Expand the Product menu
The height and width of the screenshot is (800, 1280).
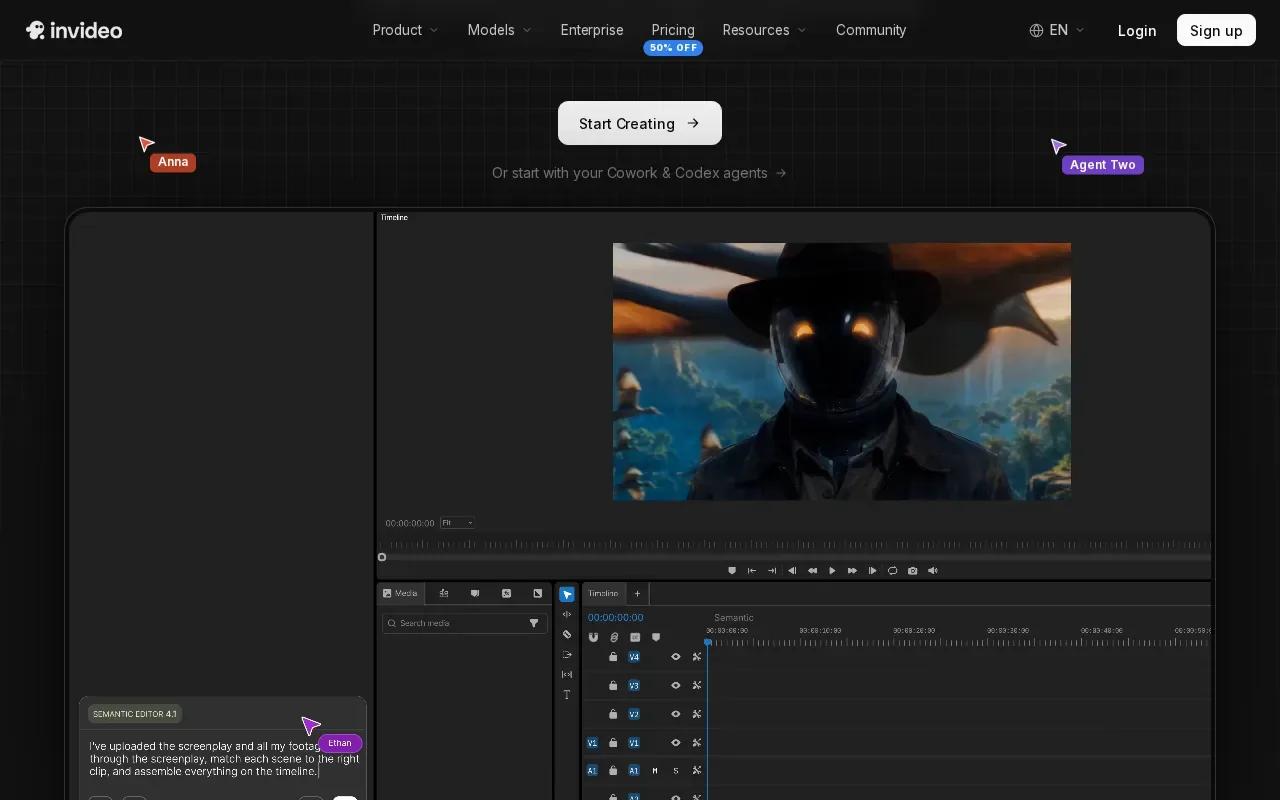coord(406,30)
